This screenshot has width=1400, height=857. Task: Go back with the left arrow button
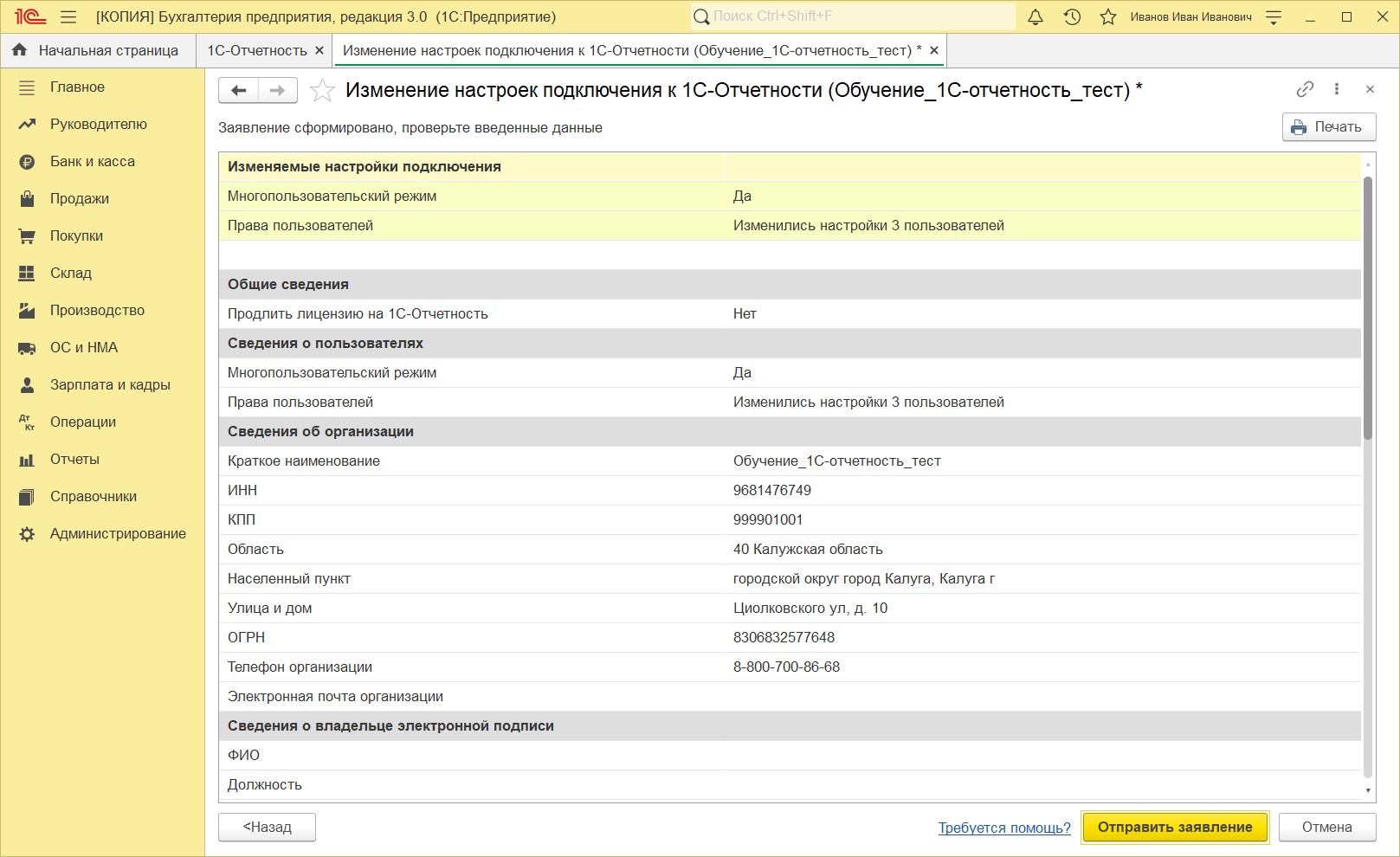tap(239, 90)
